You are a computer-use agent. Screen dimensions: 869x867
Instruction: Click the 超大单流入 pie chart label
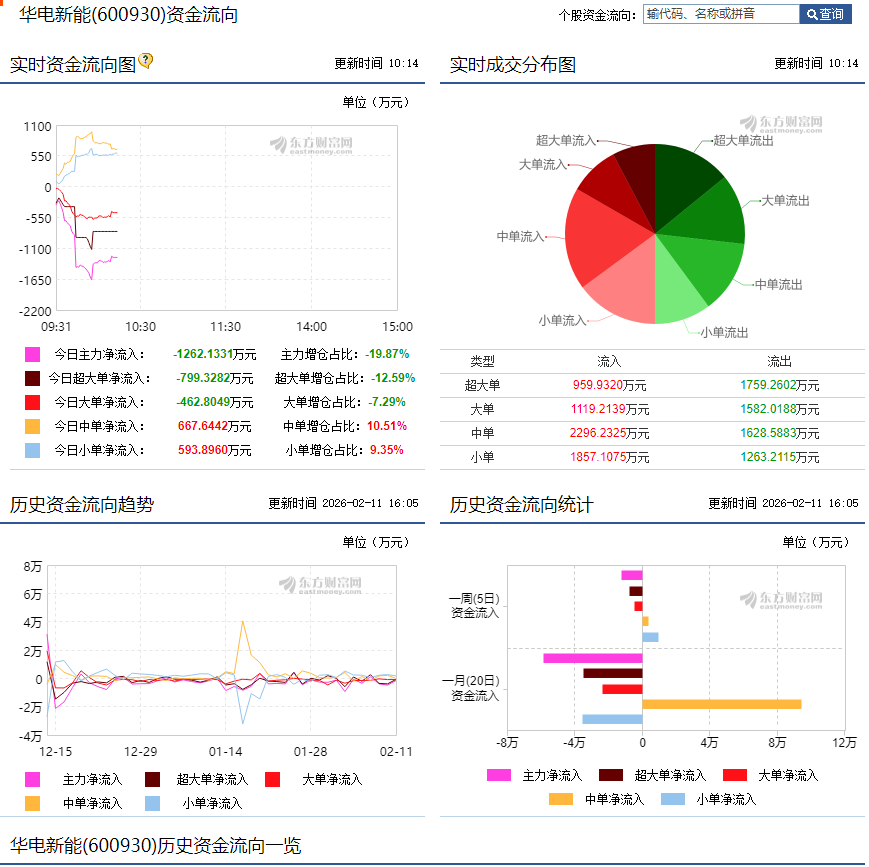pyautogui.click(x=566, y=141)
